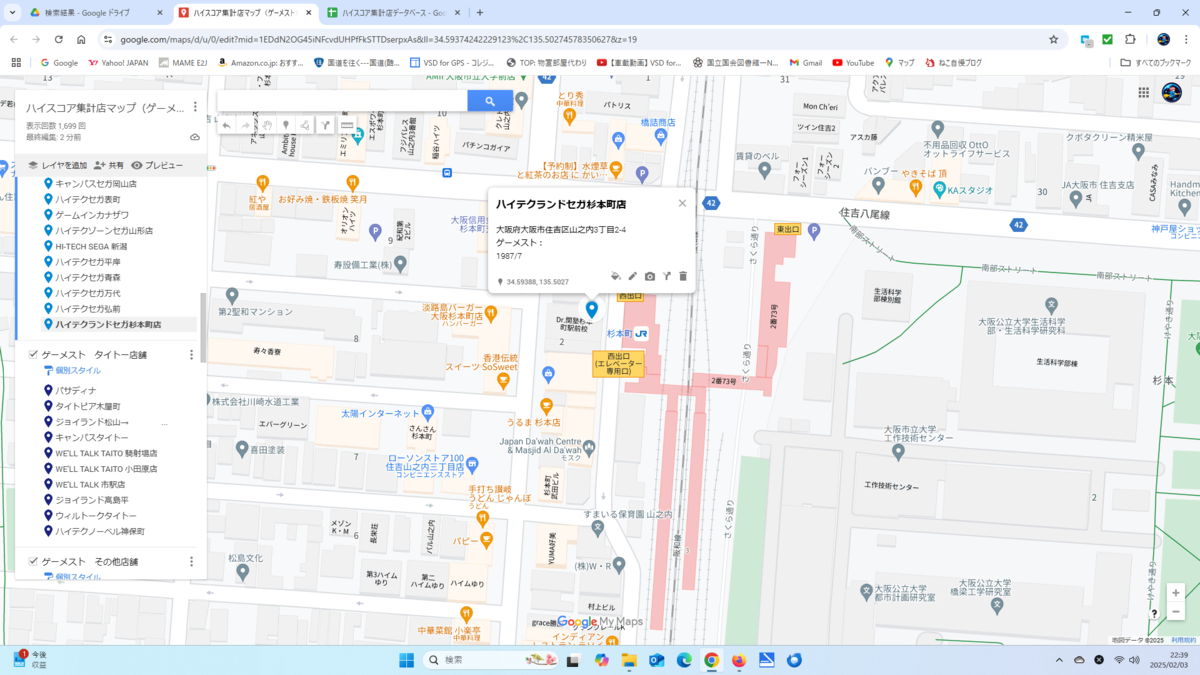Open すべてのブックマーク folder
The width and height of the screenshot is (1200, 675).
tap(1155, 62)
